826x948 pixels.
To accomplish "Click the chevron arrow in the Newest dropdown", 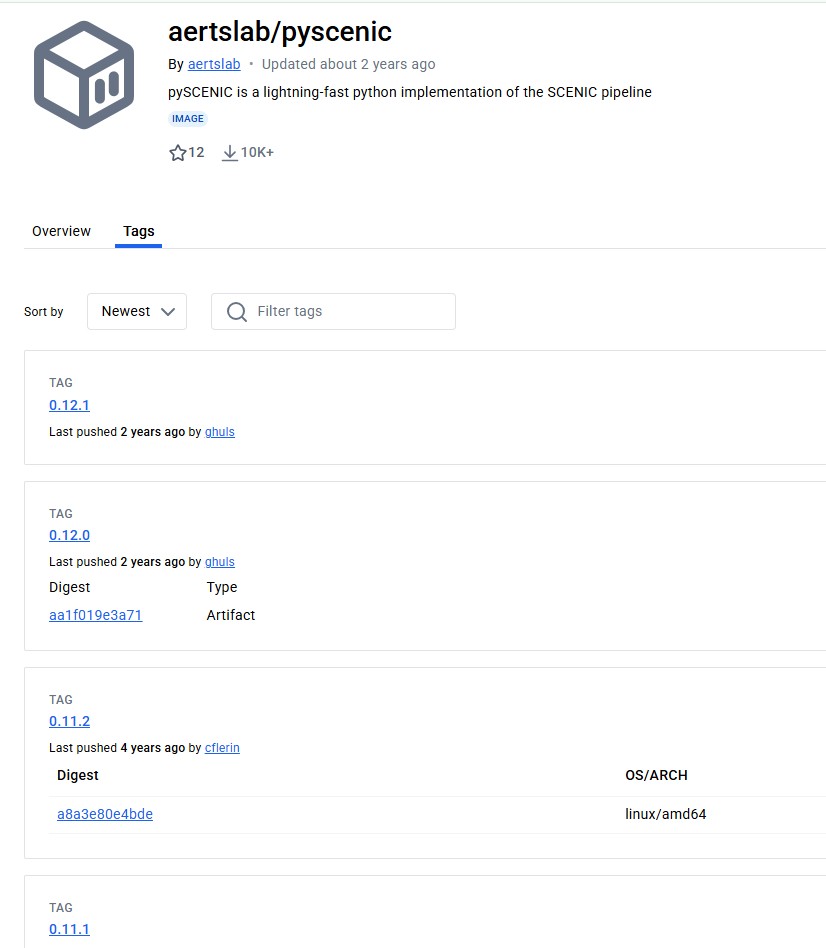I will coord(168,311).
